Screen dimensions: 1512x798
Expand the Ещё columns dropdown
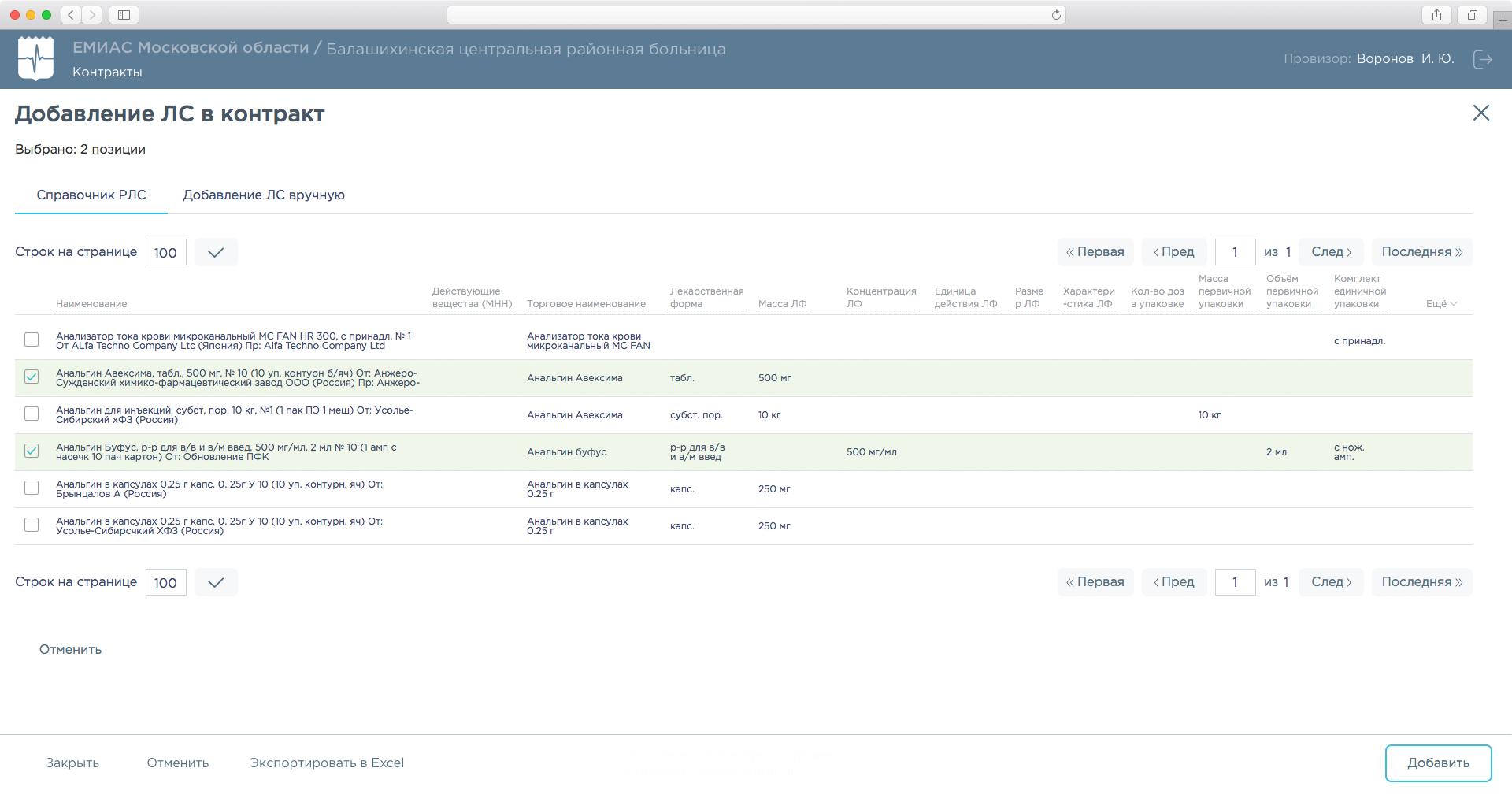point(1441,304)
